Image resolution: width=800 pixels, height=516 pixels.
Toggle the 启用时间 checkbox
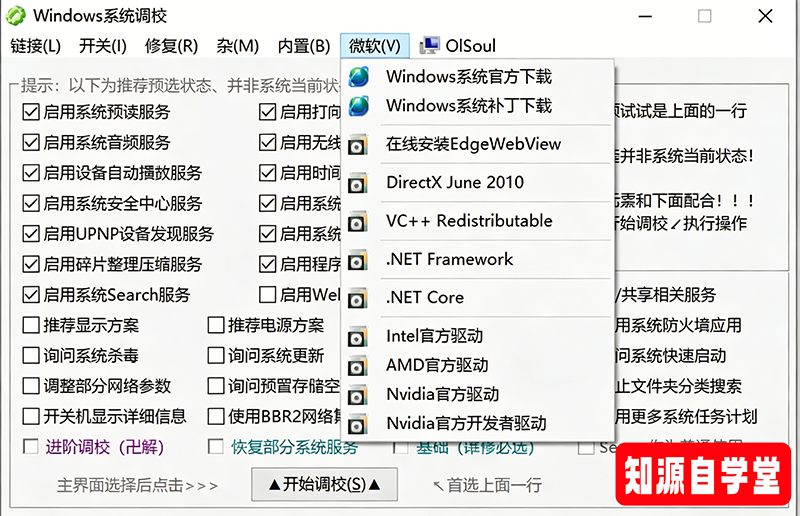coord(267,173)
